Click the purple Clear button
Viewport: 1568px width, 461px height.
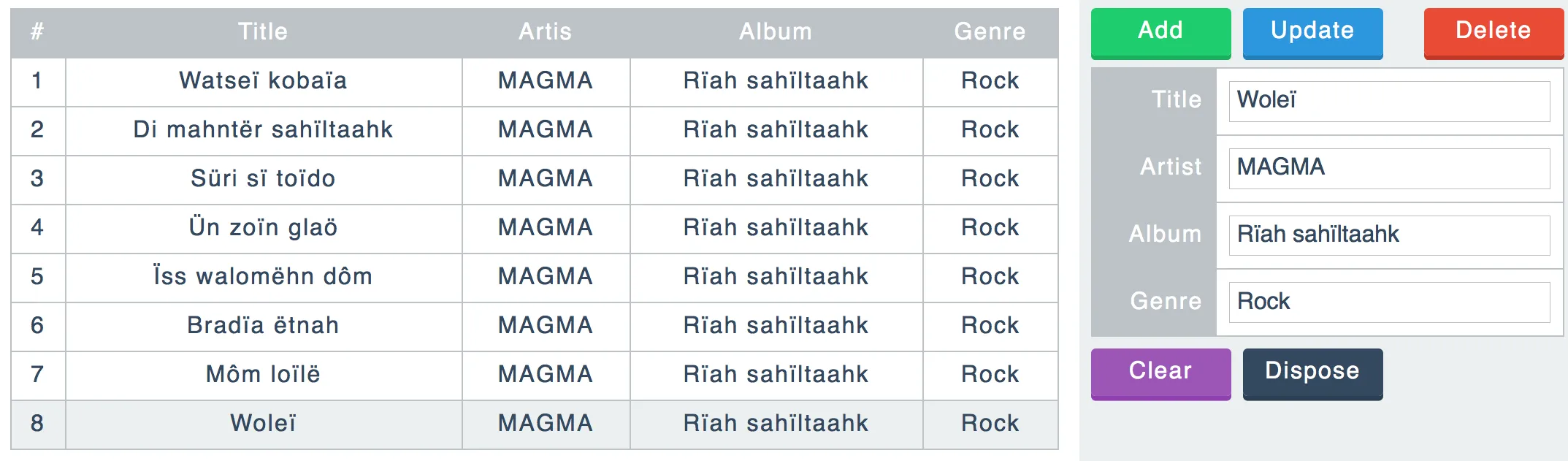point(1160,372)
